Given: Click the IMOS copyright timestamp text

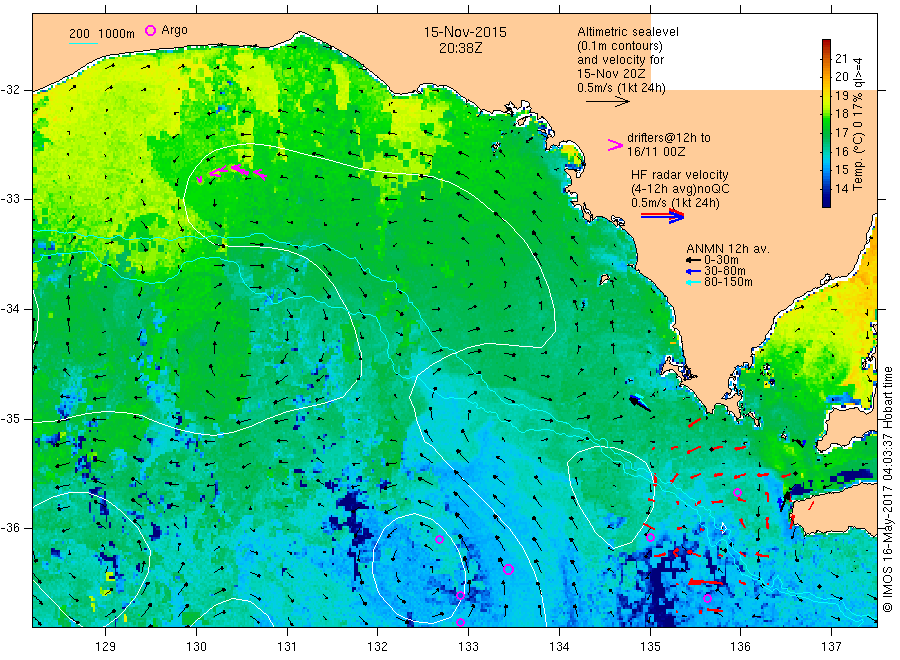Looking at the screenshot, I should click(889, 490).
